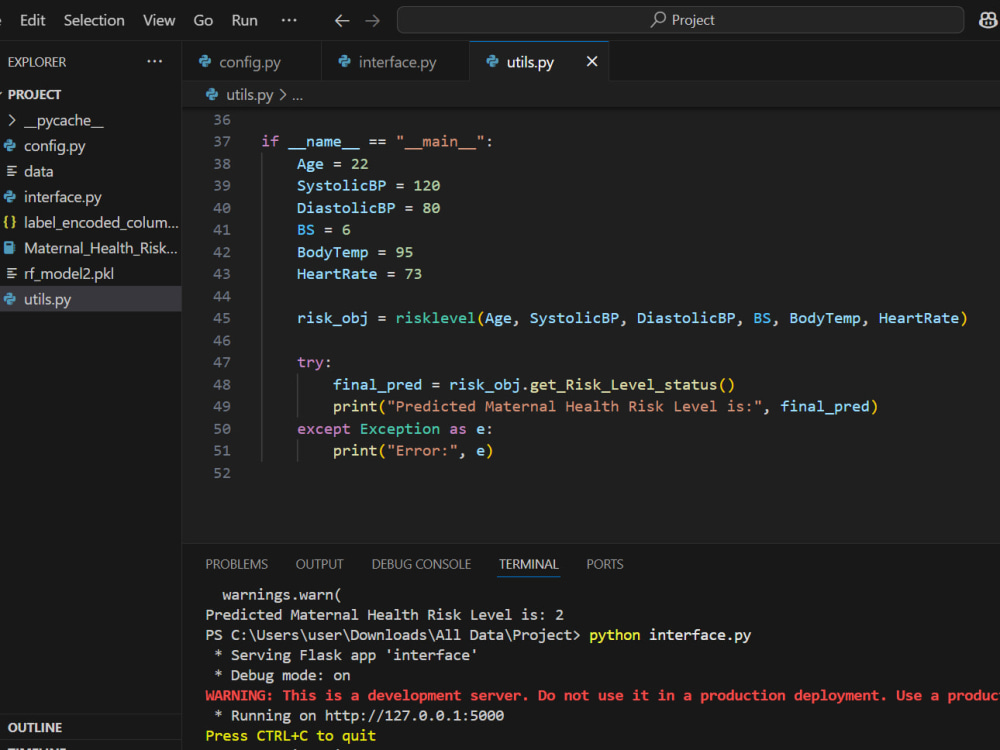Open the Edit menu

(x=32, y=20)
